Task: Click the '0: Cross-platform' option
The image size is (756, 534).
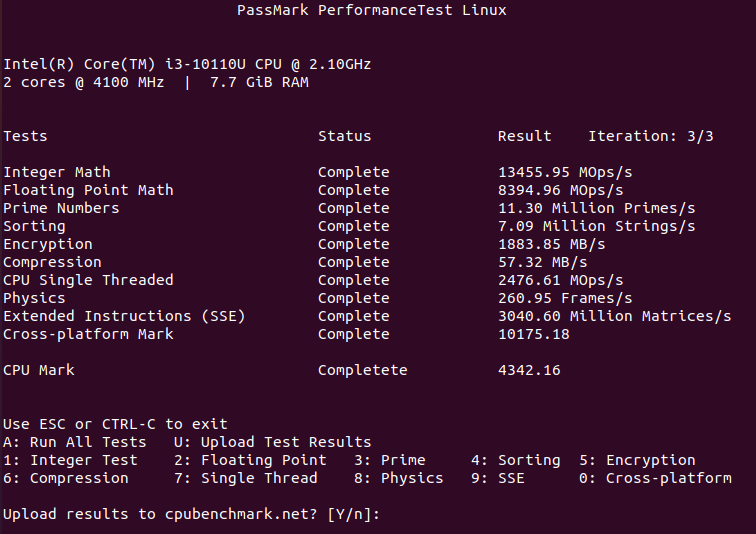Action: coord(655,478)
